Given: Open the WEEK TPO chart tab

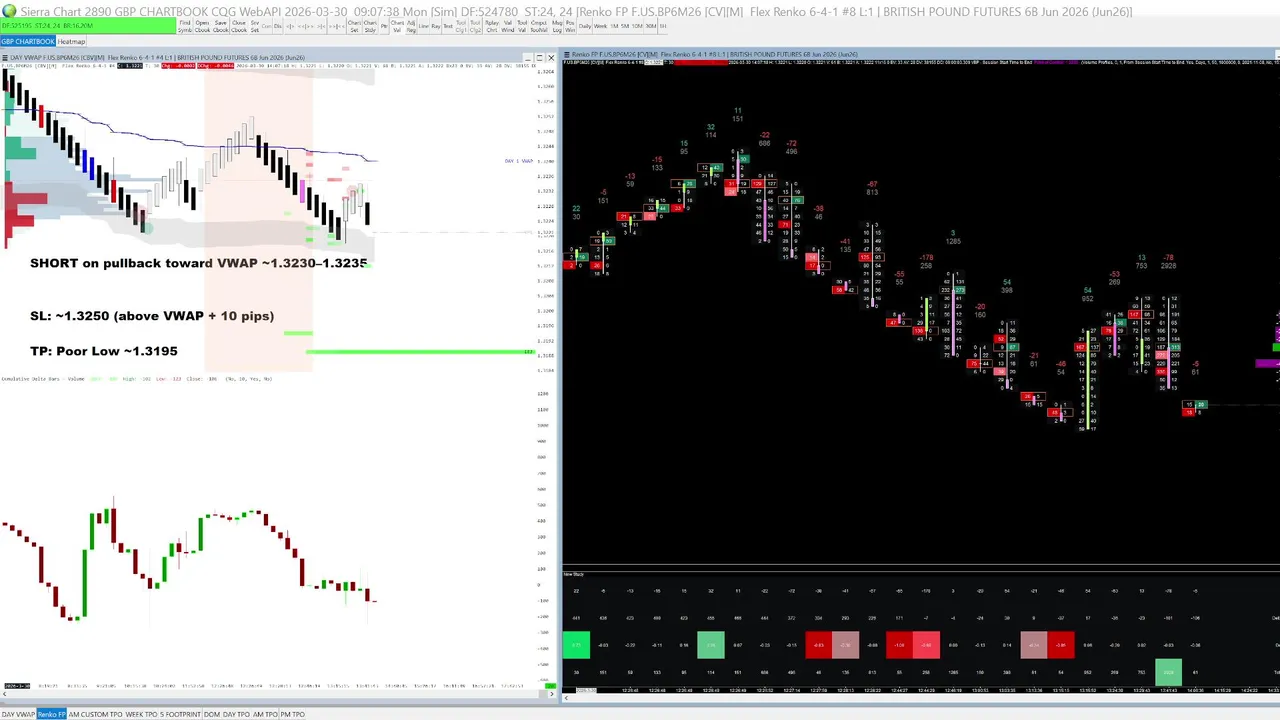Looking at the screenshot, I should 141,714.
